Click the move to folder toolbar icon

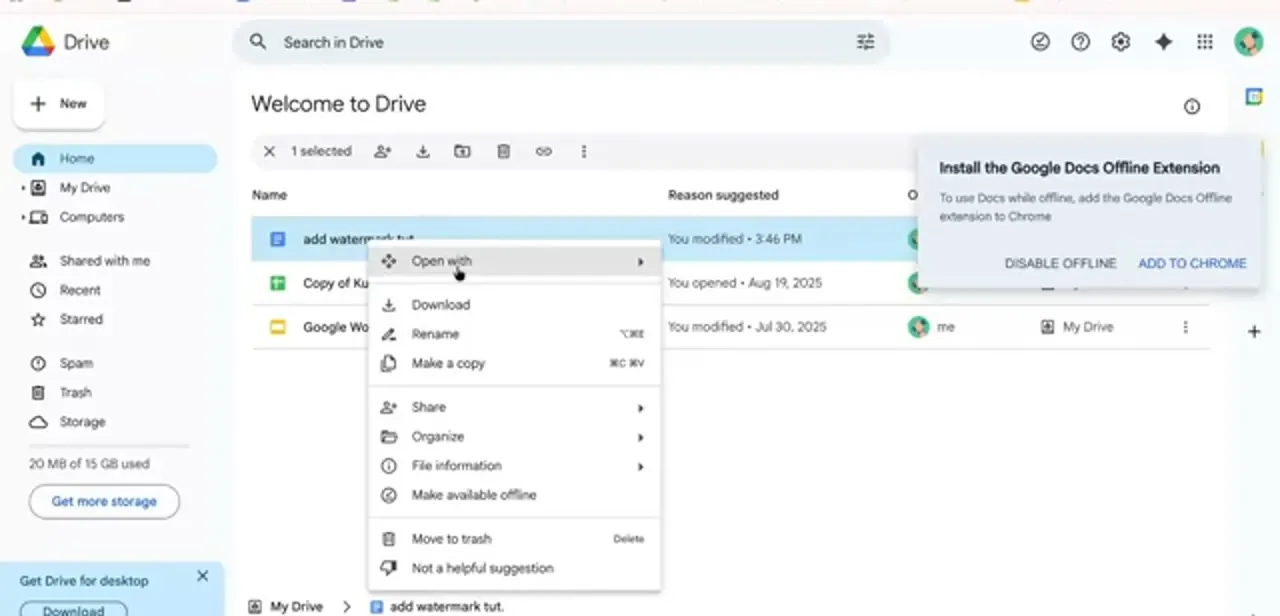[462, 152]
